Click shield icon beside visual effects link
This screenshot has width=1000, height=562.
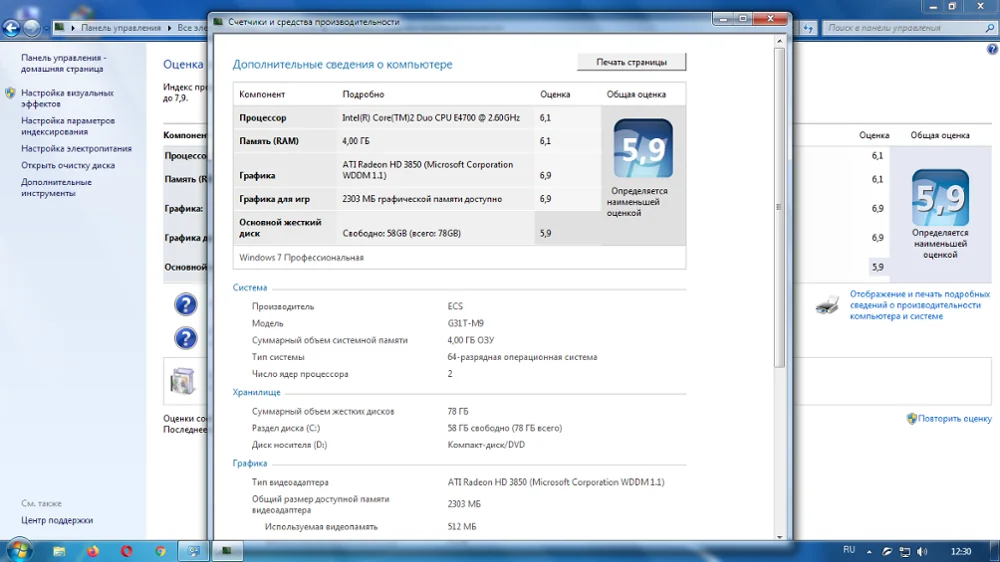10,93
